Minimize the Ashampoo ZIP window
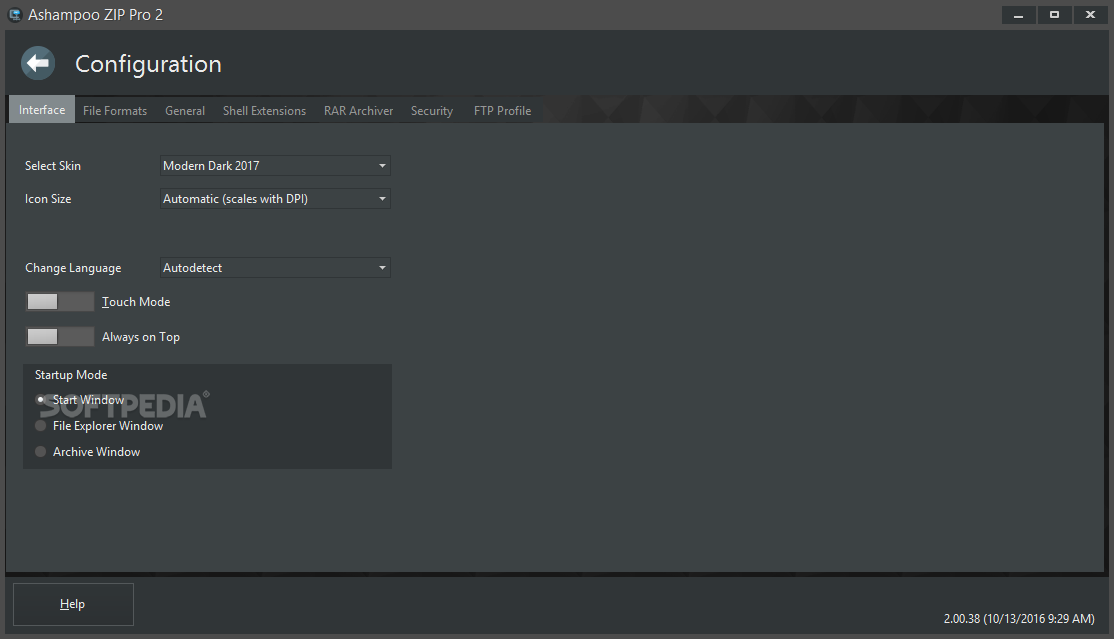 [1018, 14]
